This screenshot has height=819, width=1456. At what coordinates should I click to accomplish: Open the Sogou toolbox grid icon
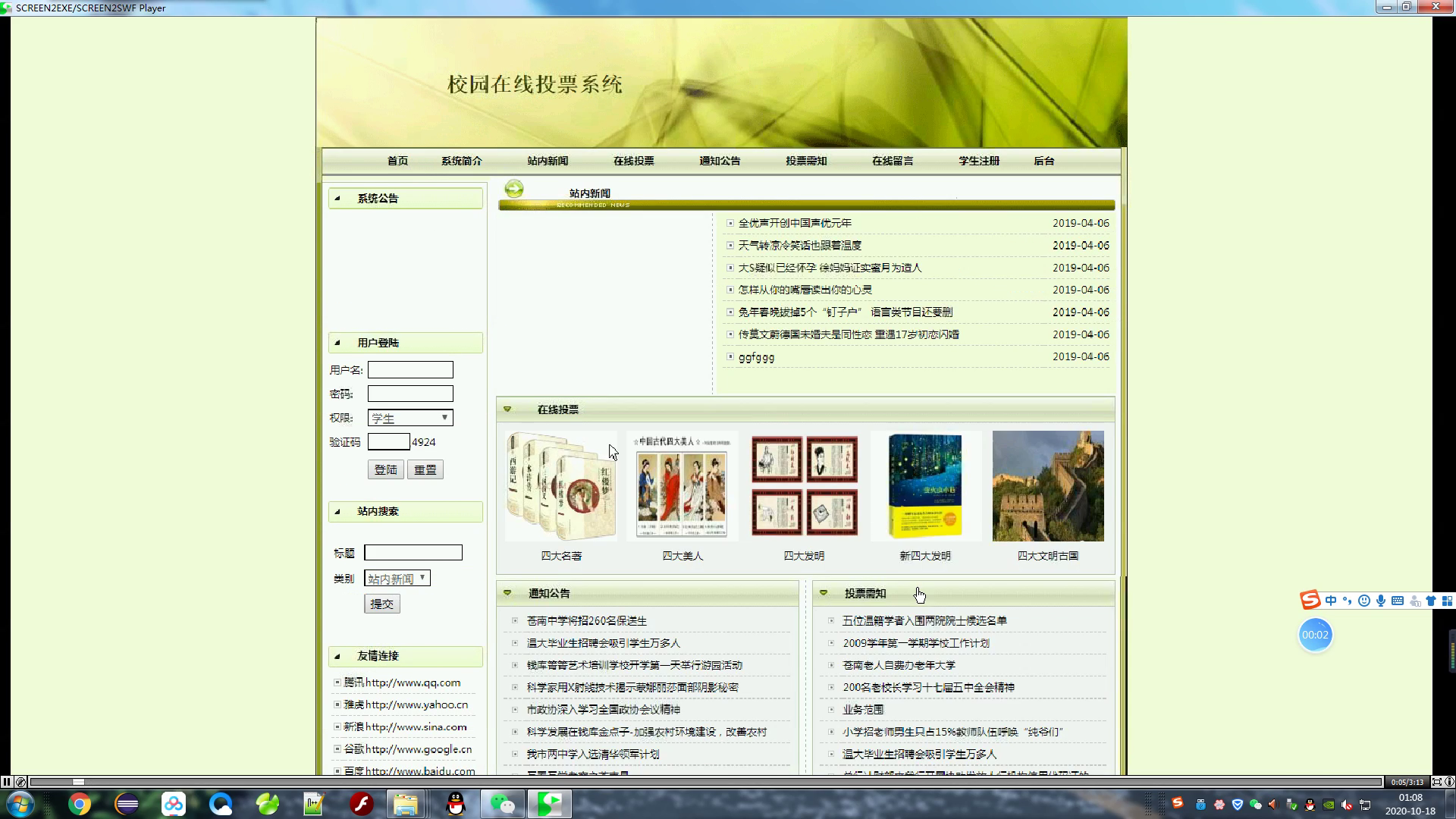(x=1447, y=601)
